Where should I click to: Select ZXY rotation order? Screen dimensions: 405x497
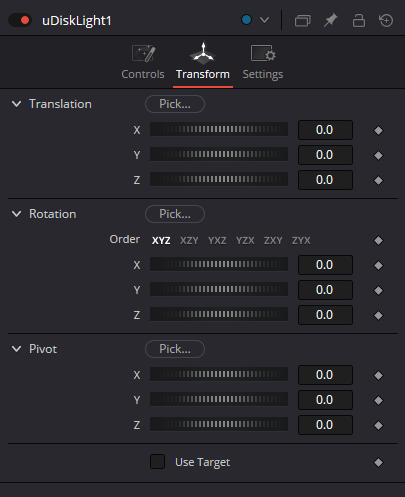pos(273,240)
